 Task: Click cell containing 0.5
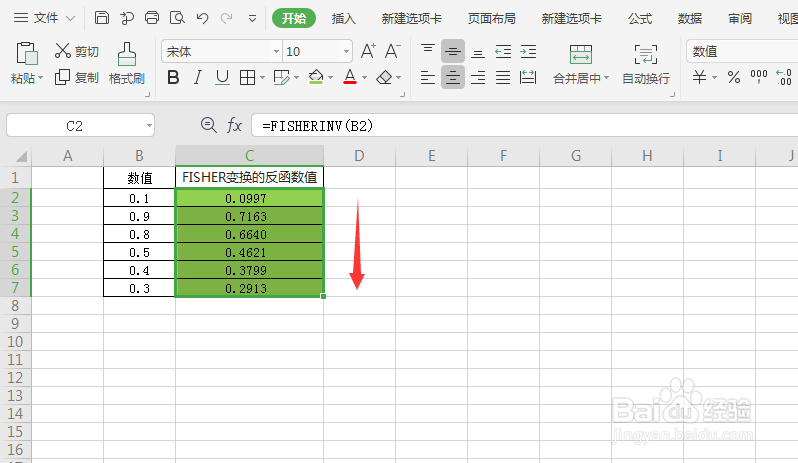pos(139,252)
